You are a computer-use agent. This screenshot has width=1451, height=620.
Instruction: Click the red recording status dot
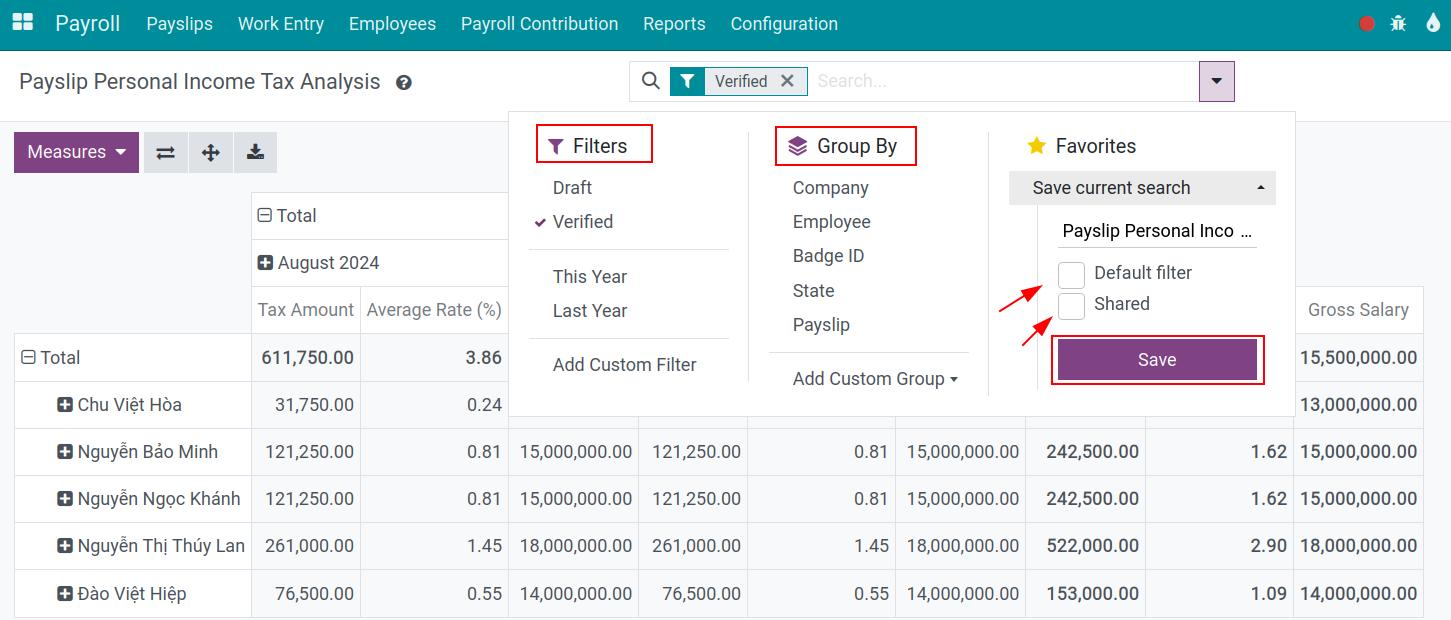(1366, 24)
